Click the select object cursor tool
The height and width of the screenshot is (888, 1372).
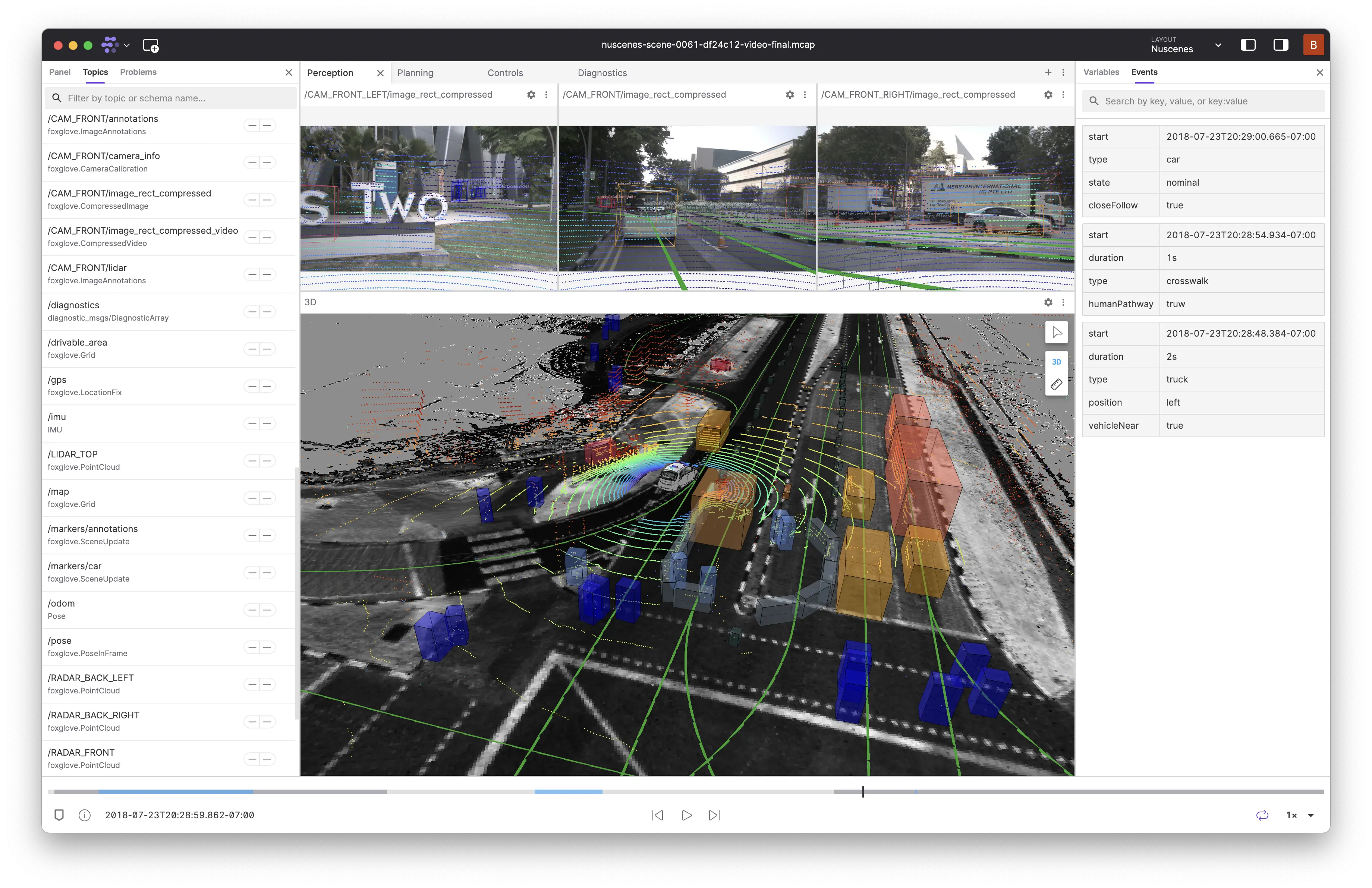(x=1056, y=333)
